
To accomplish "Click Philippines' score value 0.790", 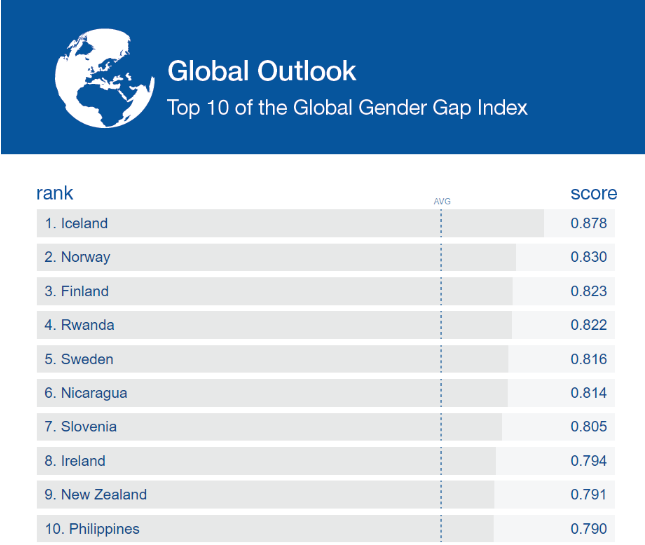I will 589,529.
